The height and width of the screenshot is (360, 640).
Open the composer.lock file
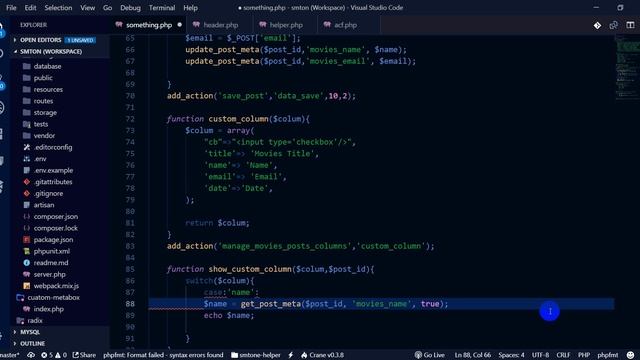coord(56,228)
